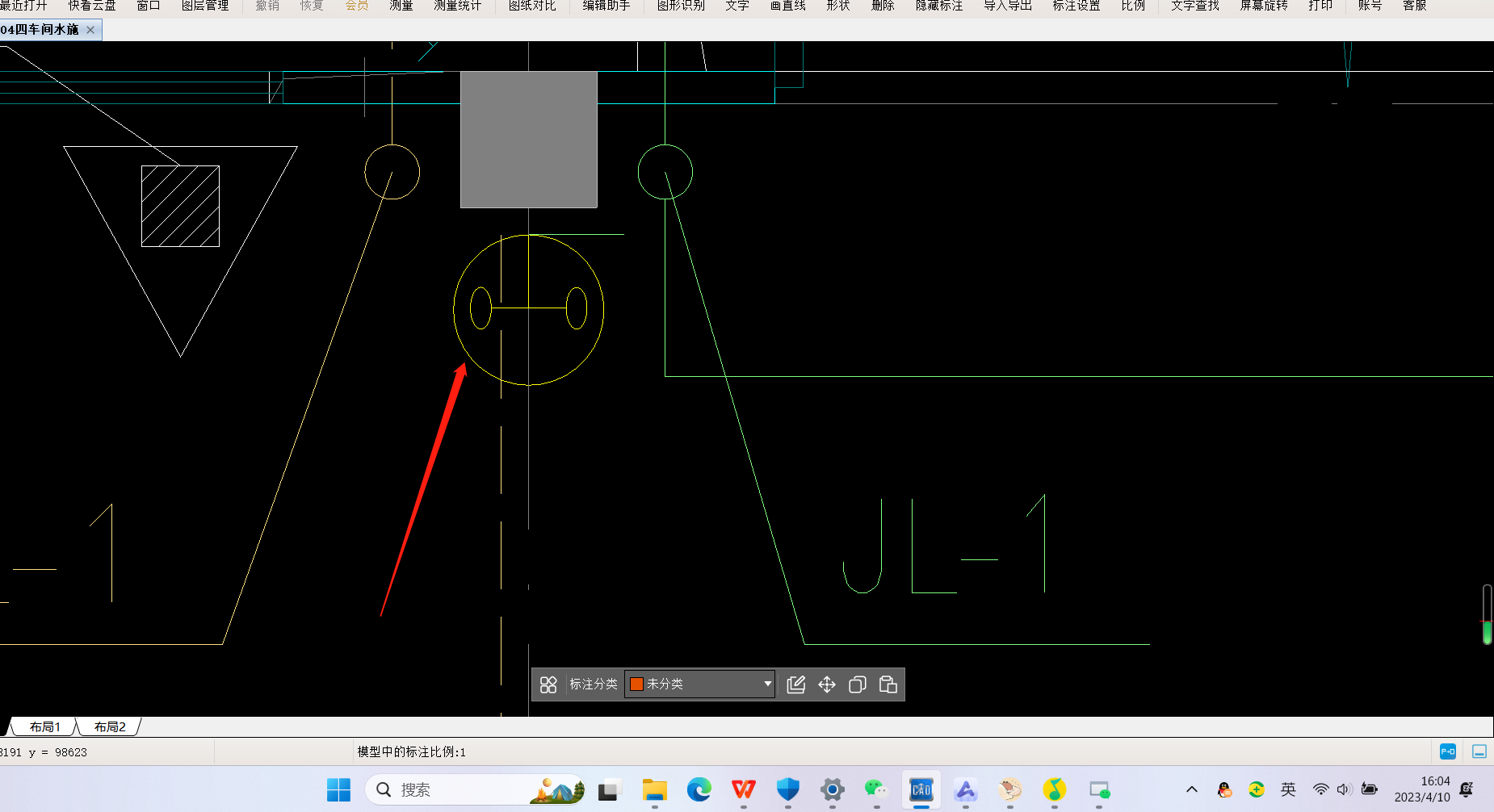
Task: Open 标注设置 annotation settings
Action: (1076, 6)
